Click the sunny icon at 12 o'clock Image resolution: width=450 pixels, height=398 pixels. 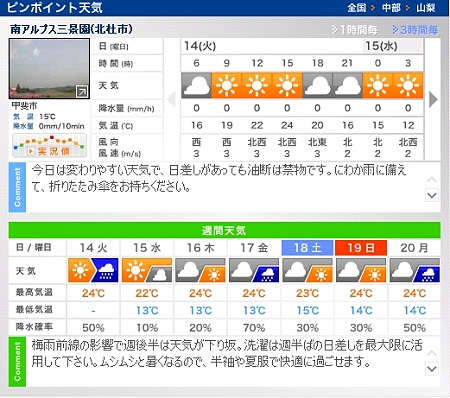(257, 85)
